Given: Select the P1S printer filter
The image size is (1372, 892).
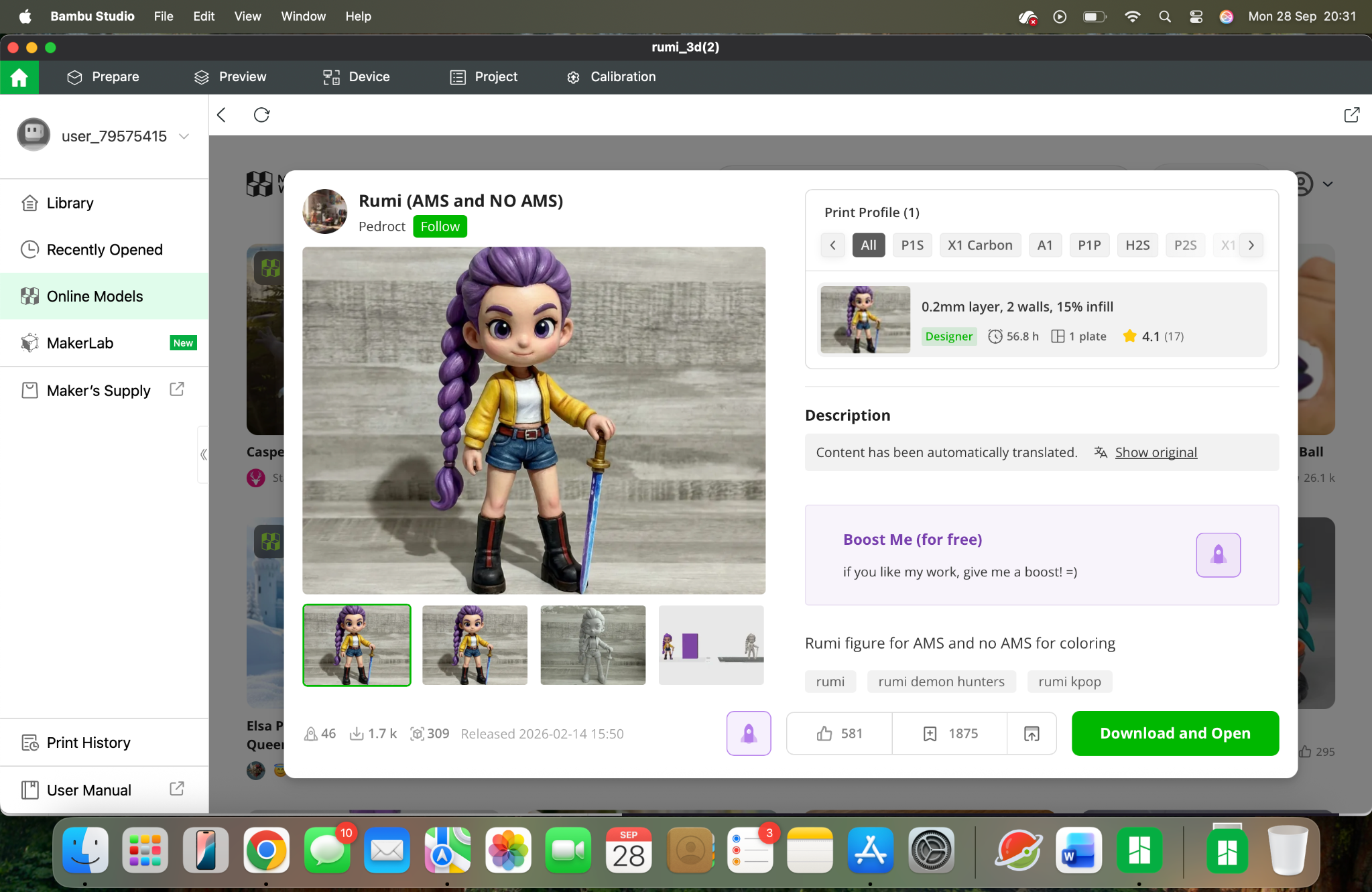Looking at the screenshot, I should pos(912,245).
